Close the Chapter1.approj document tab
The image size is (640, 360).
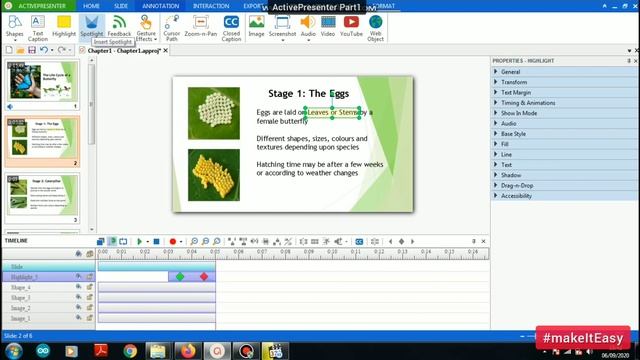pyautogui.click(x=166, y=51)
